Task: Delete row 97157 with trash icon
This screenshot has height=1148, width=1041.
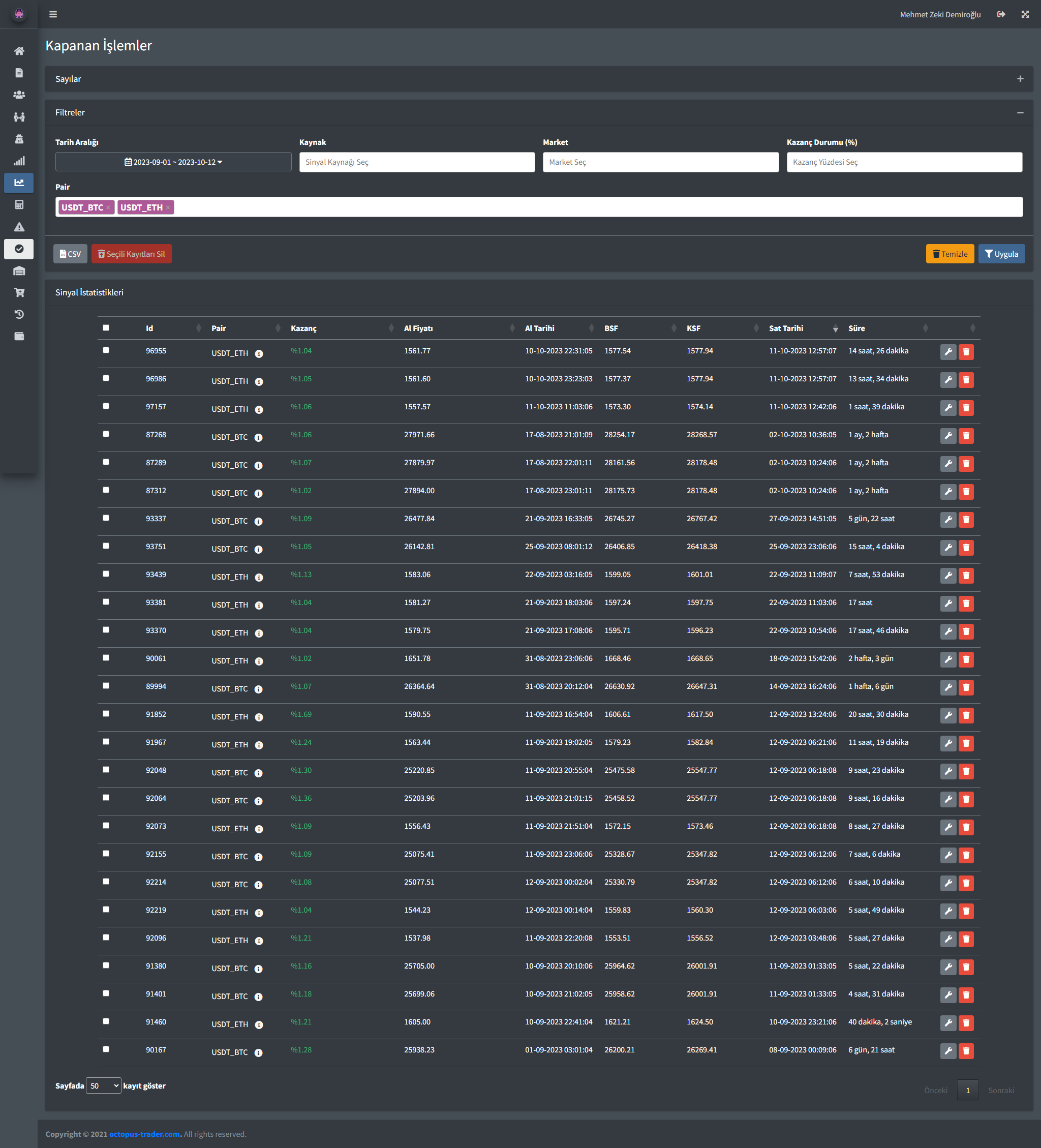Action: pos(966,408)
